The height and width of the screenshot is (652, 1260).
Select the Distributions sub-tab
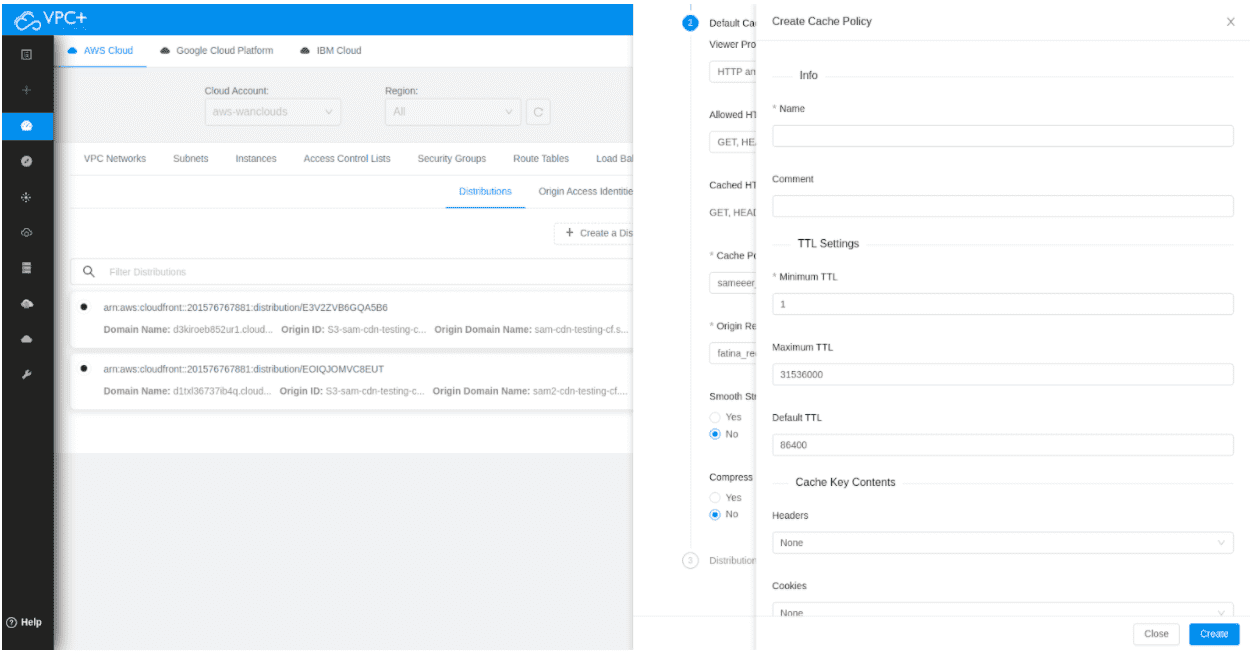tap(485, 191)
